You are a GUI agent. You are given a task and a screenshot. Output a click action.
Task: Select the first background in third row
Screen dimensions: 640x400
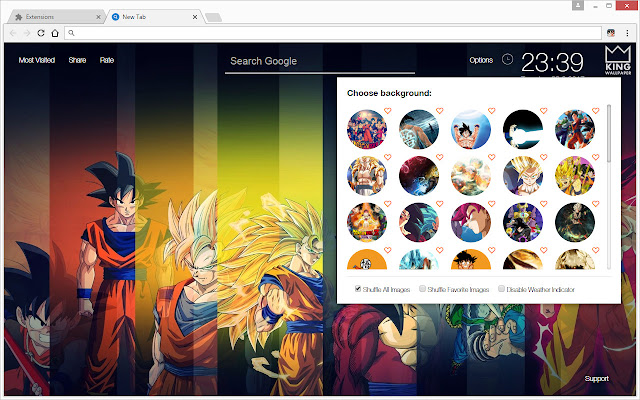pos(367,222)
